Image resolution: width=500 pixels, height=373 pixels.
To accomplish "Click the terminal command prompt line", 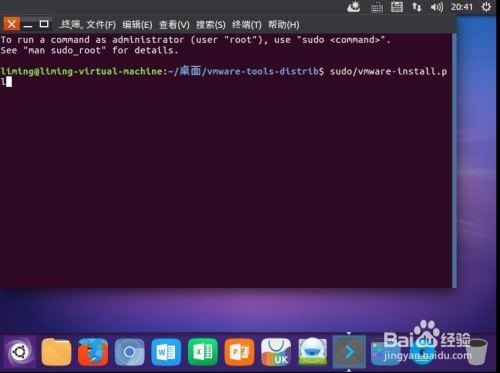I will pos(224,76).
